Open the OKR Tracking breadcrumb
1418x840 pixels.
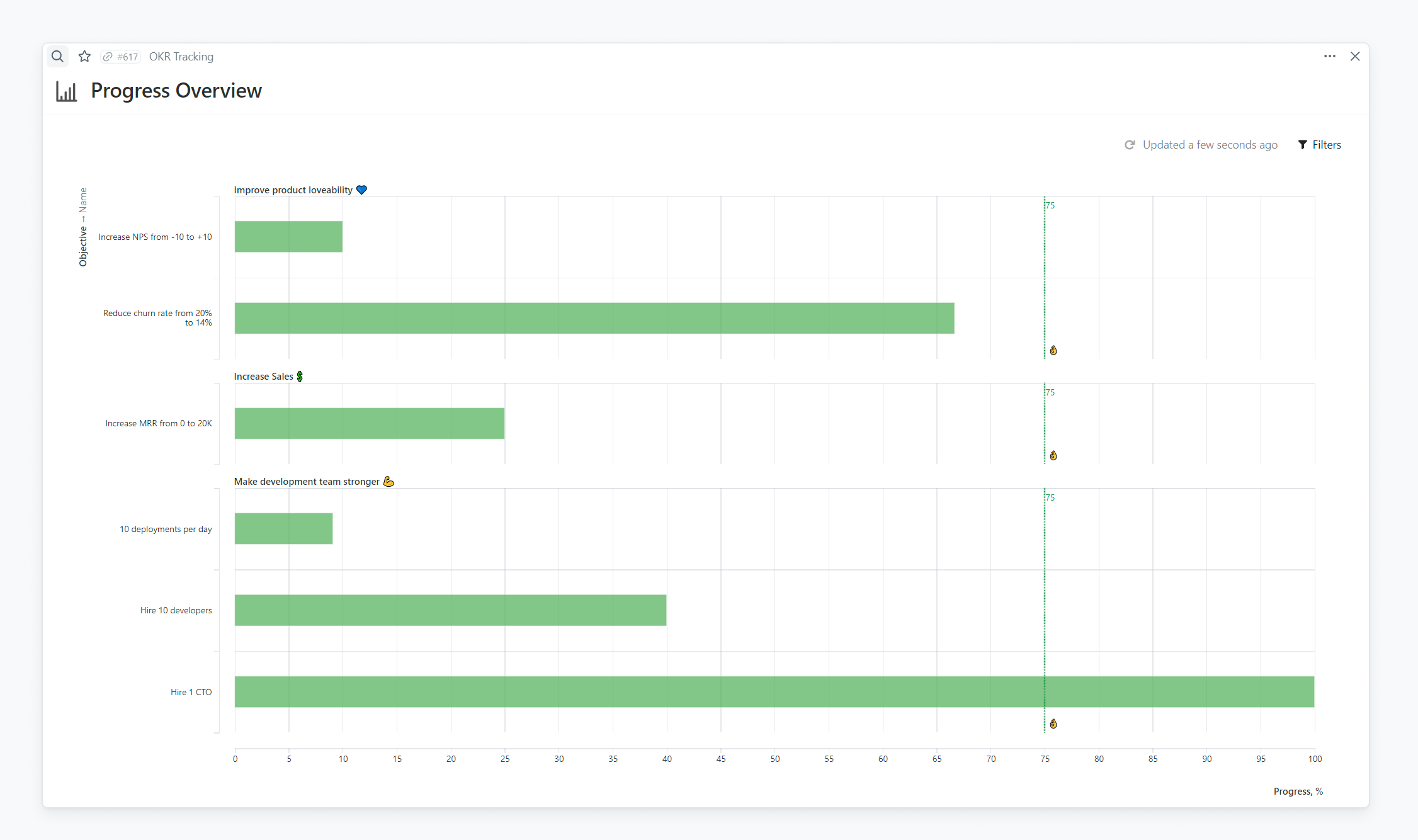[181, 57]
